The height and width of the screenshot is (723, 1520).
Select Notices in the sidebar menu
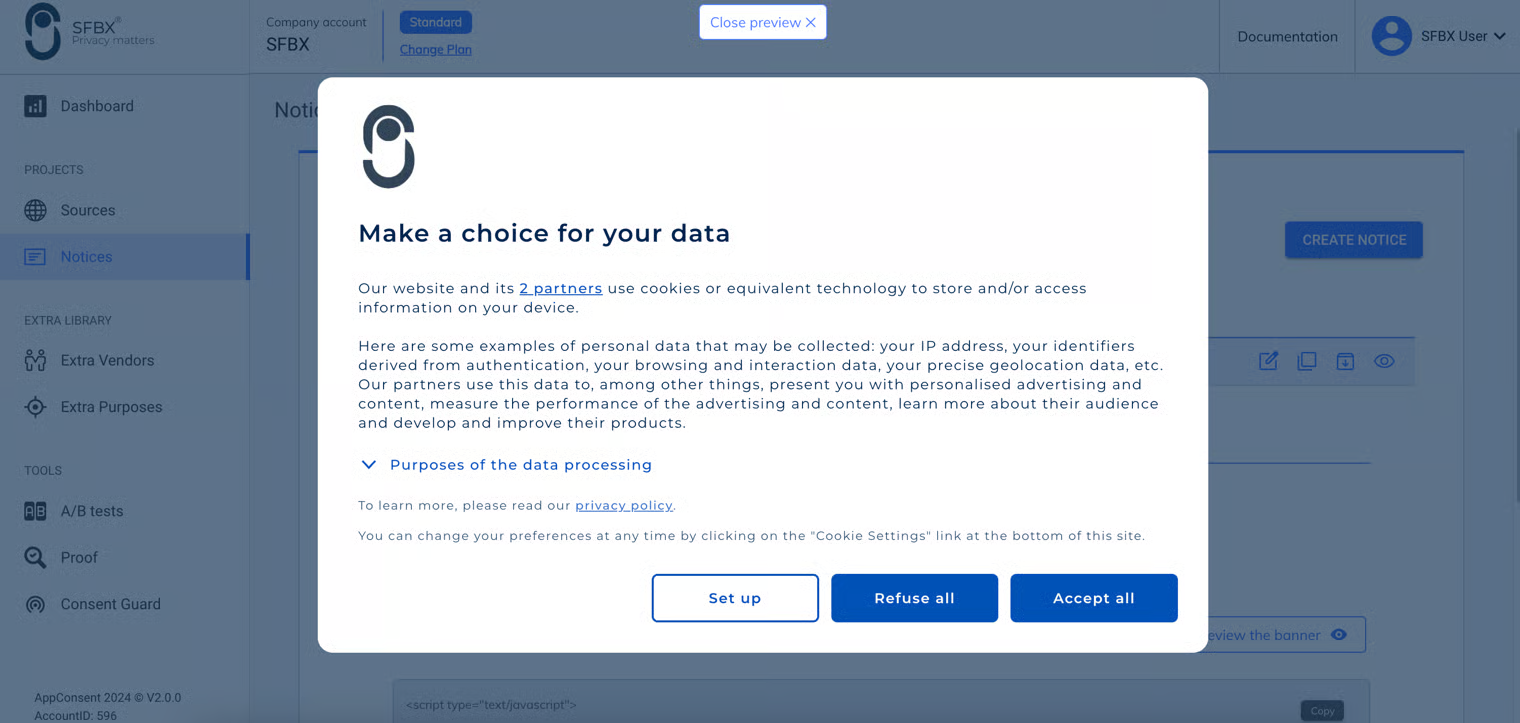click(86, 257)
